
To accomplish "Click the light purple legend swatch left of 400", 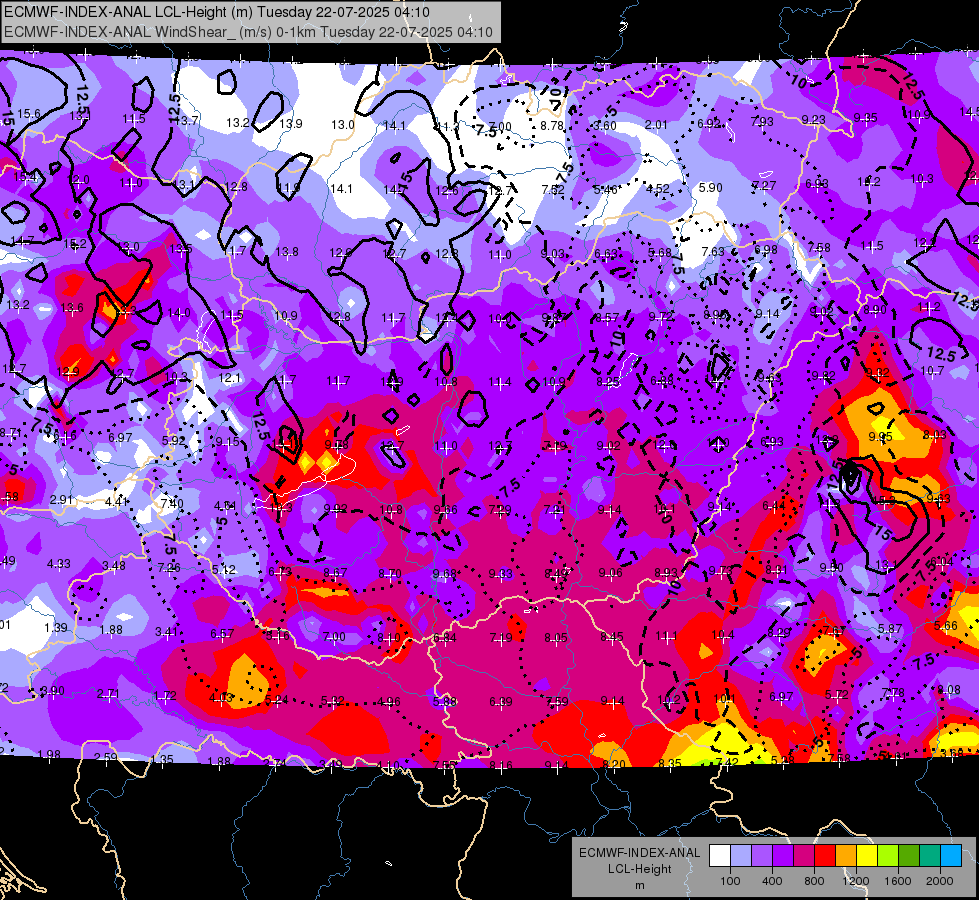I will [762, 855].
